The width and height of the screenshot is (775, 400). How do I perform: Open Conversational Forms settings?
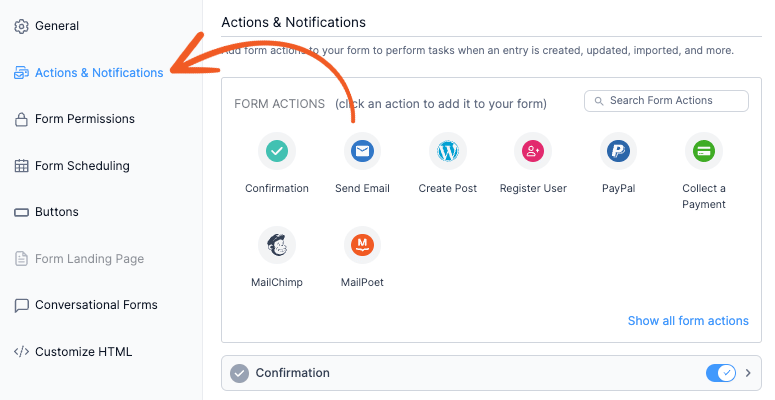(x=86, y=305)
